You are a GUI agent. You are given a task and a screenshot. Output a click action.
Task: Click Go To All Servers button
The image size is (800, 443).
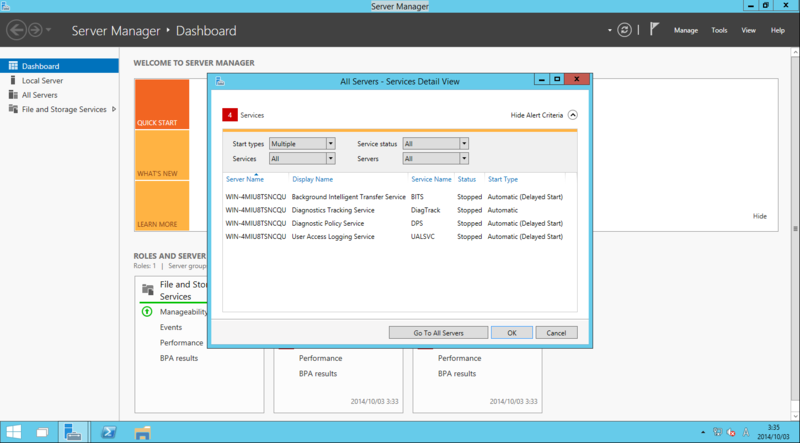coord(438,333)
